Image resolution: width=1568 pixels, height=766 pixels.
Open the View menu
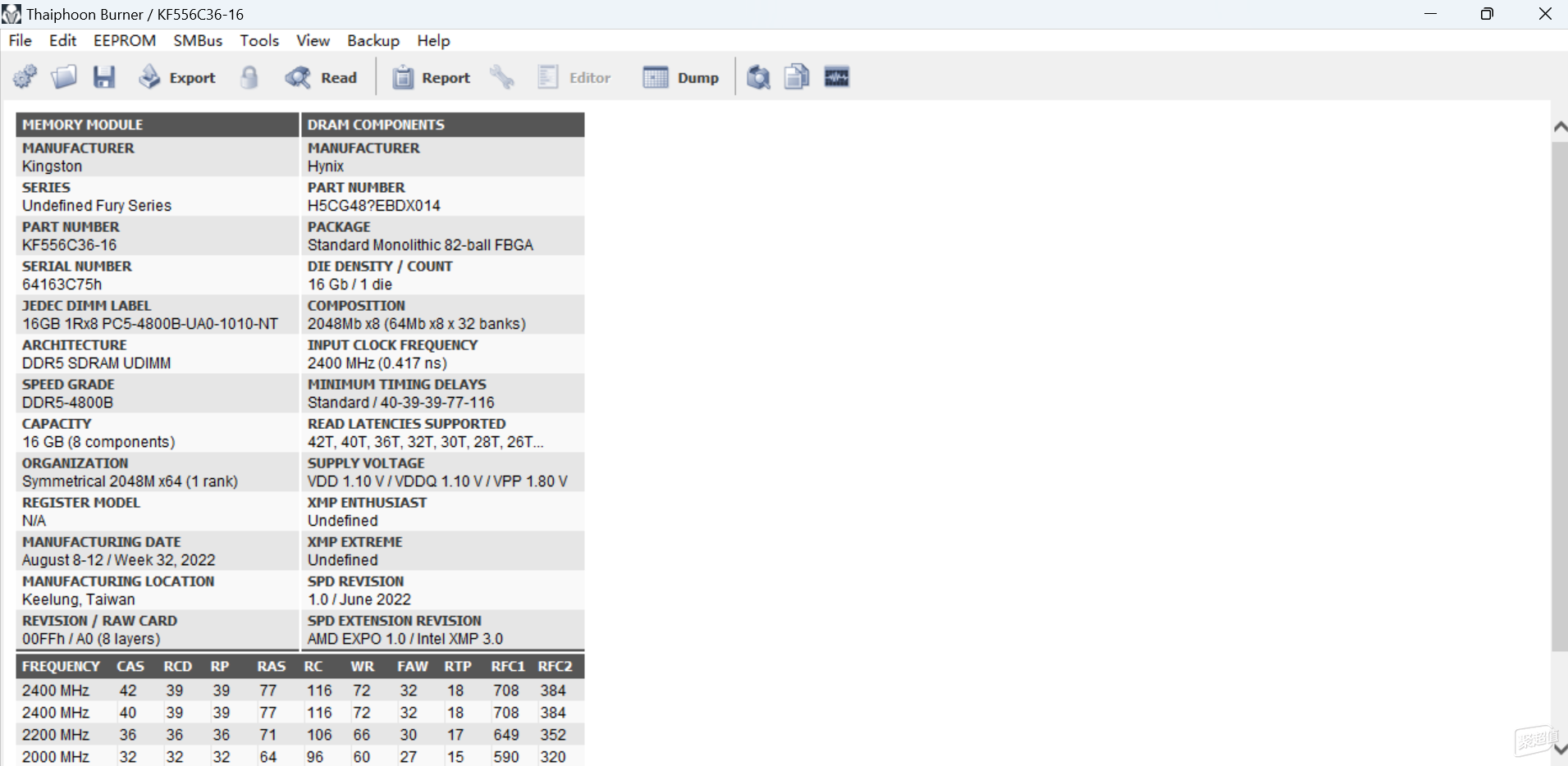[313, 40]
